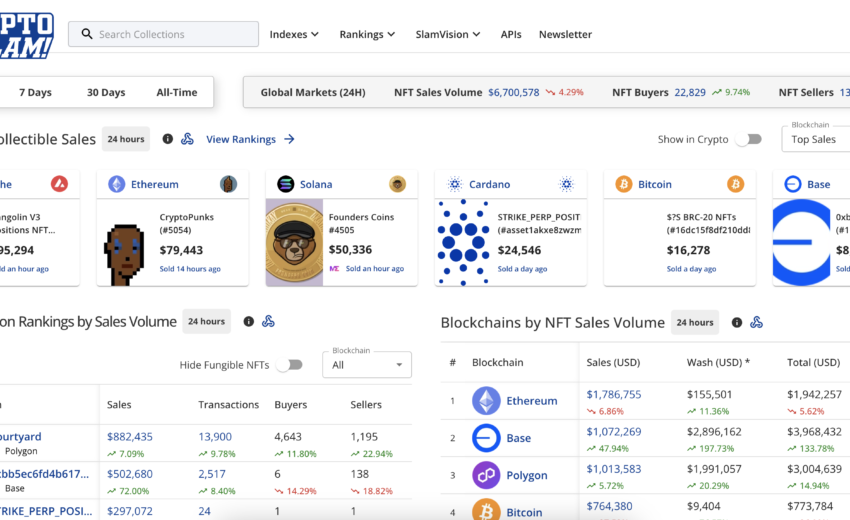Select the All-Time tab
850x520 pixels.
click(x=177, y=92)
